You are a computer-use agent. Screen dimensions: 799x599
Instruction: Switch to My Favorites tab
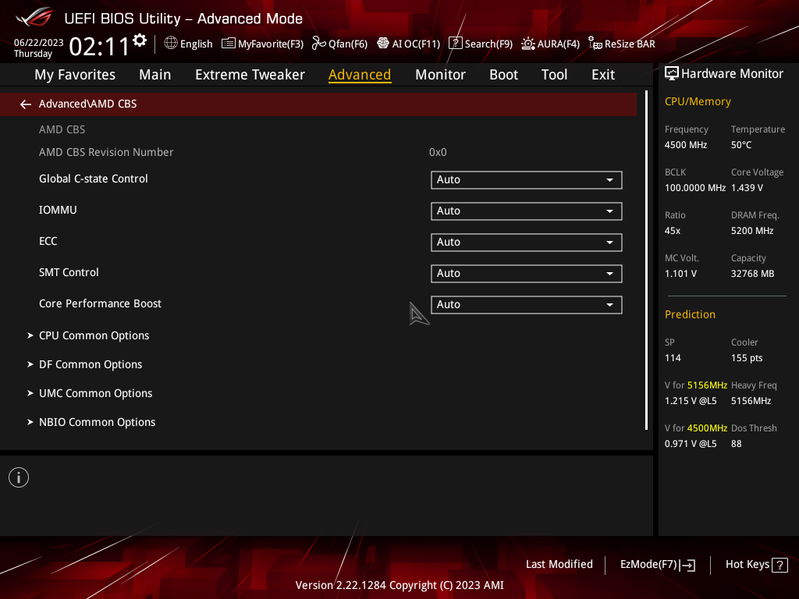pos(75,75)
